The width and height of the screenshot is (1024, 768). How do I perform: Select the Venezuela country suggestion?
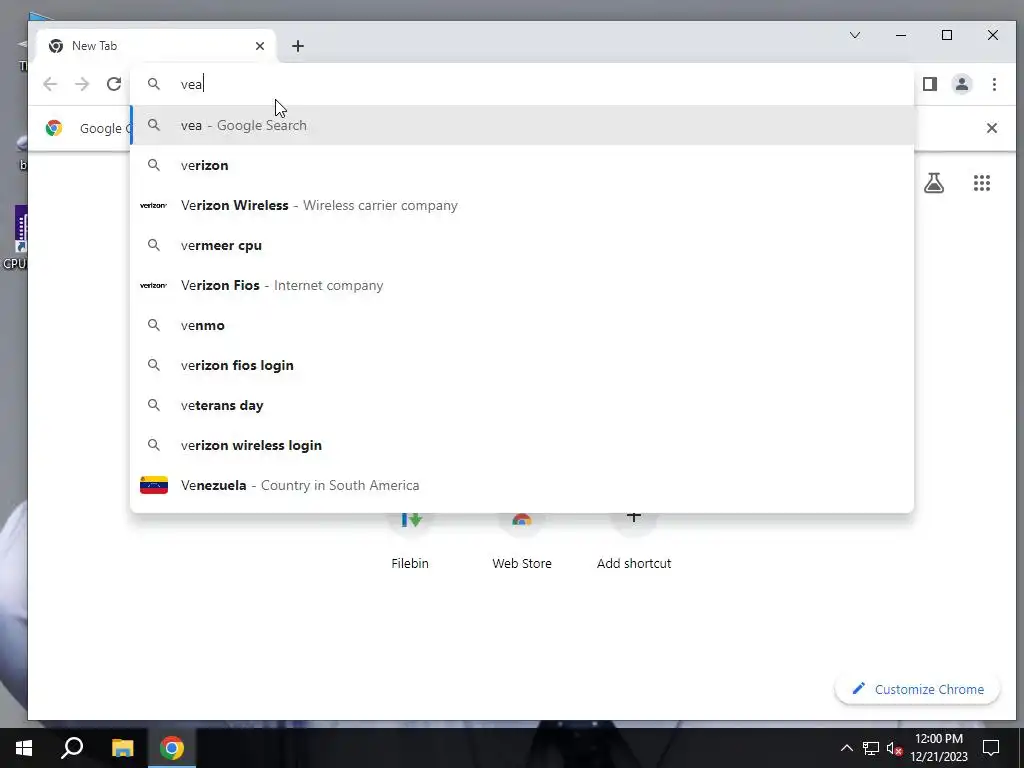(x=522, y=485)
